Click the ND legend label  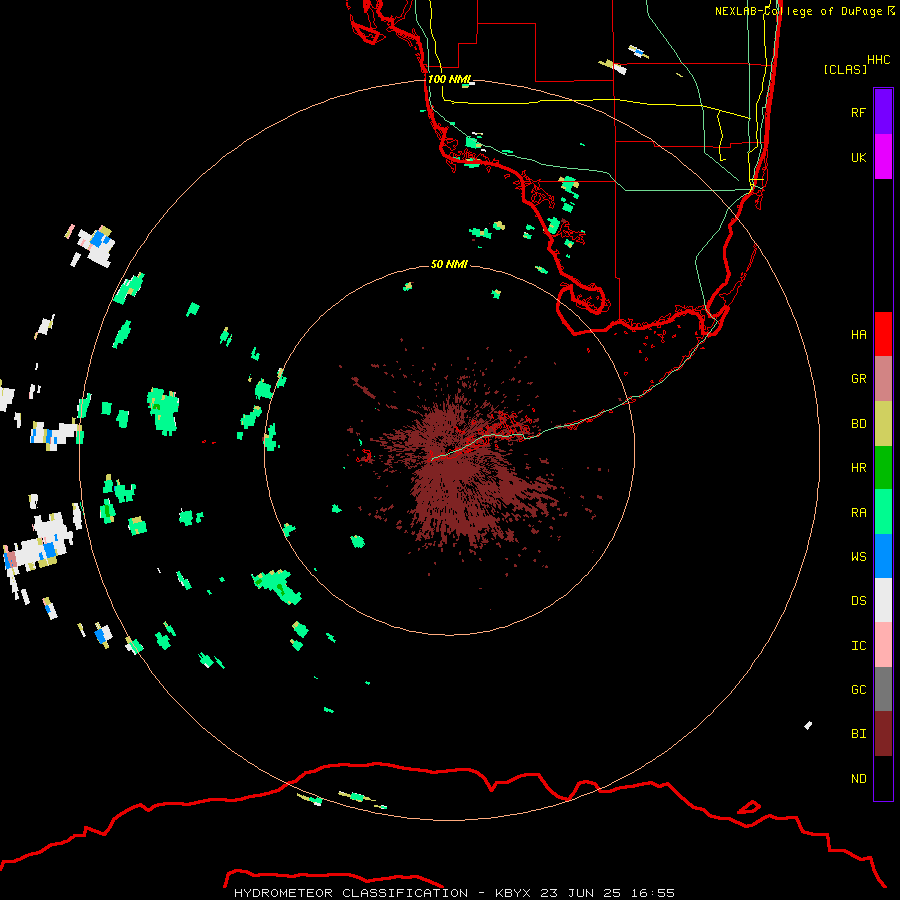858,779
